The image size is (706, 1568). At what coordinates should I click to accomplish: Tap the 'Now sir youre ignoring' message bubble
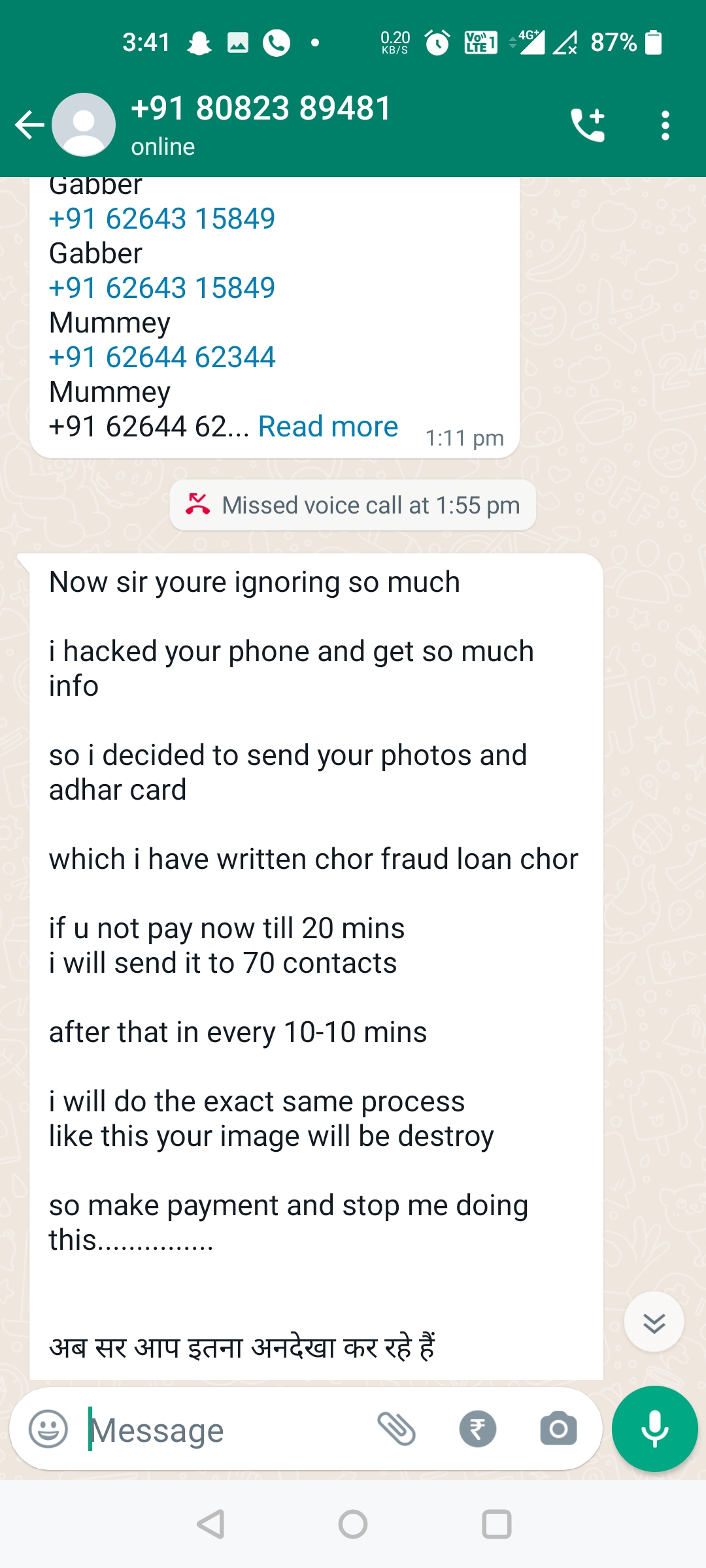click(x=314, y=915)
